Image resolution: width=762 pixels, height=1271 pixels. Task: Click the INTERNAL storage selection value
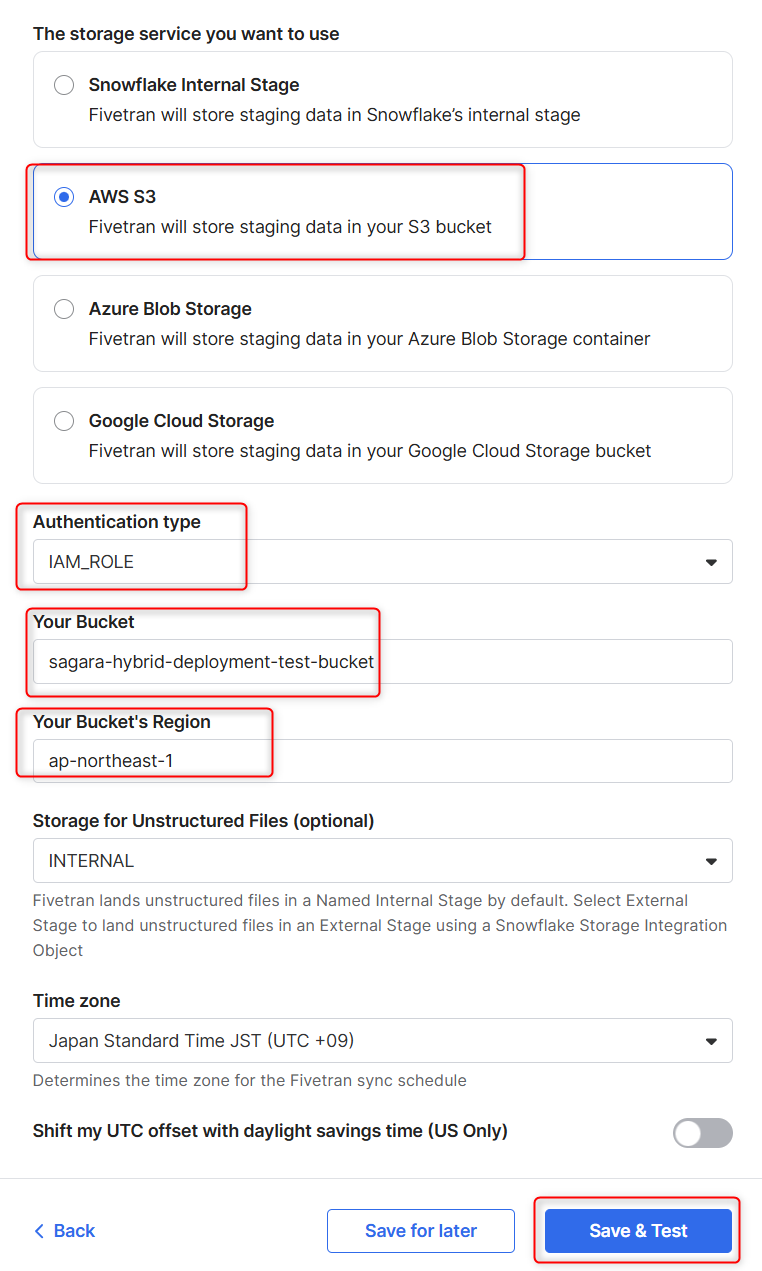coord(91,861)
